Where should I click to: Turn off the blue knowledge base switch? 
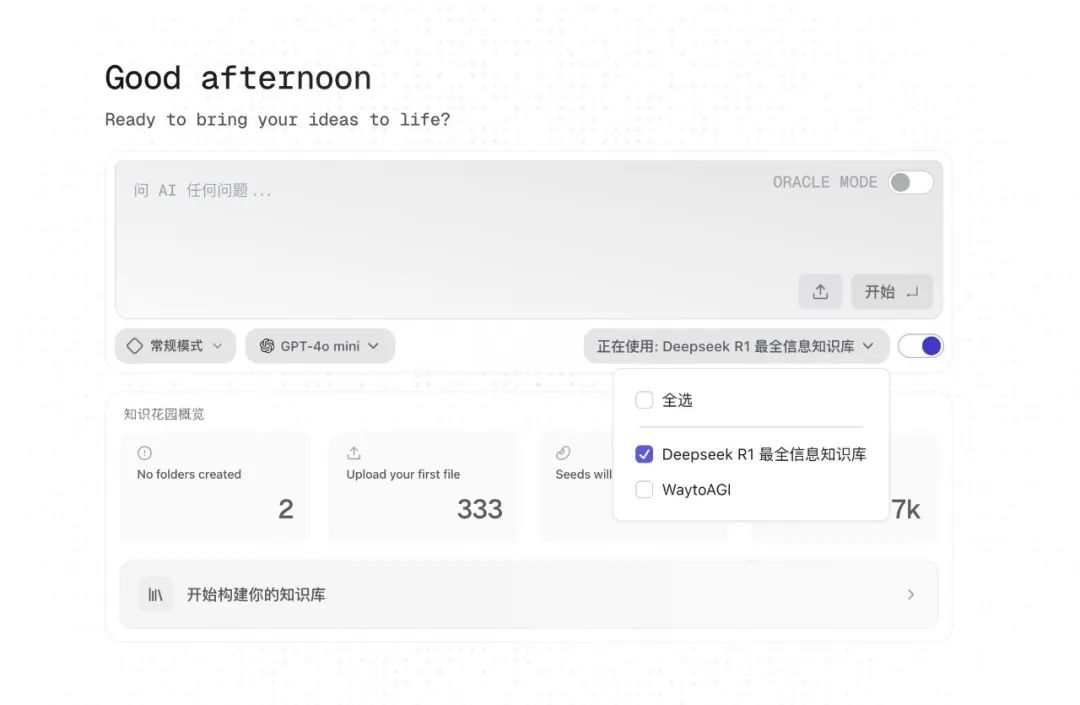(x=920, y=346)
